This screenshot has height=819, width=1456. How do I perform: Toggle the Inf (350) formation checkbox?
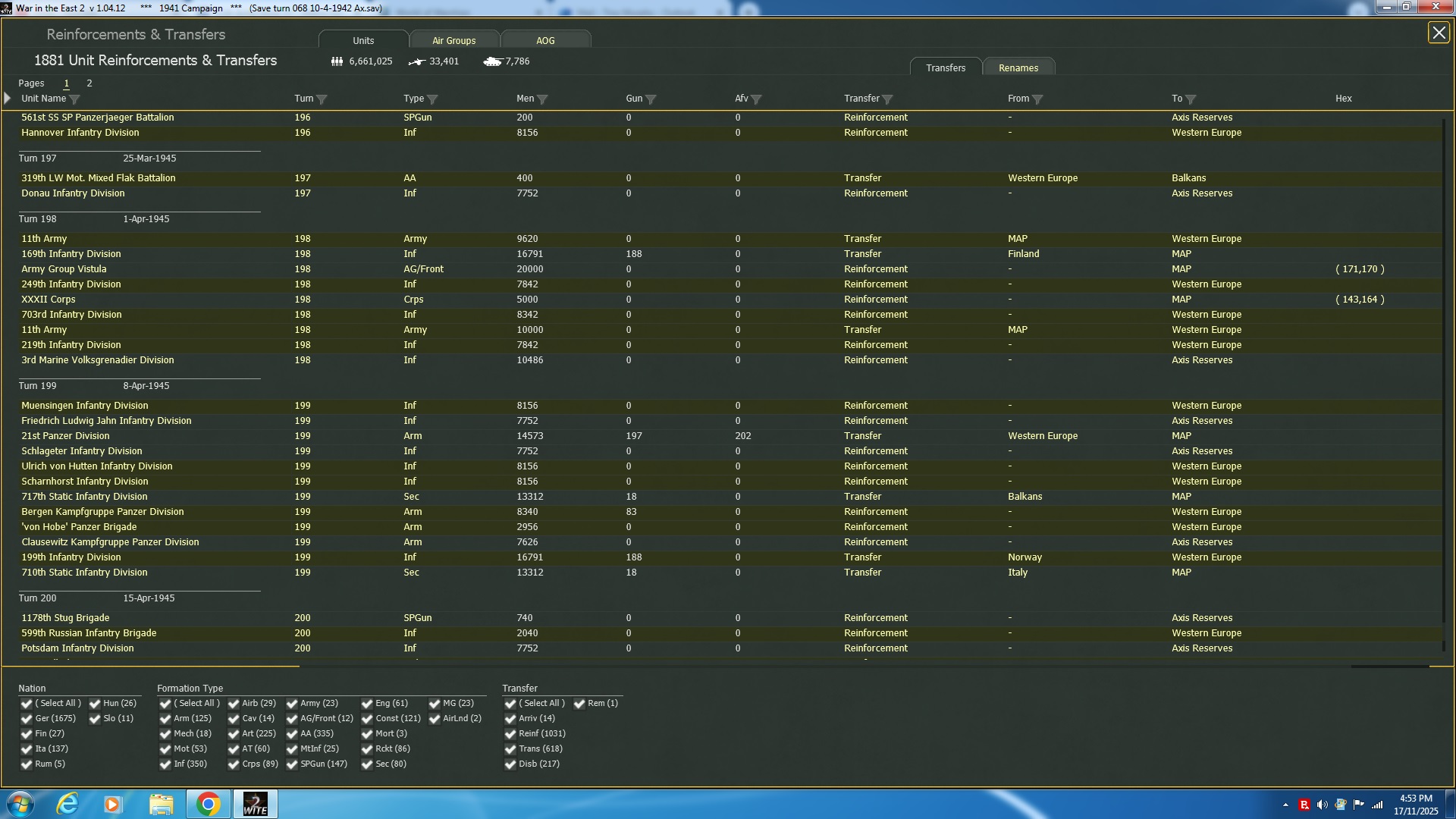[165, 764]
